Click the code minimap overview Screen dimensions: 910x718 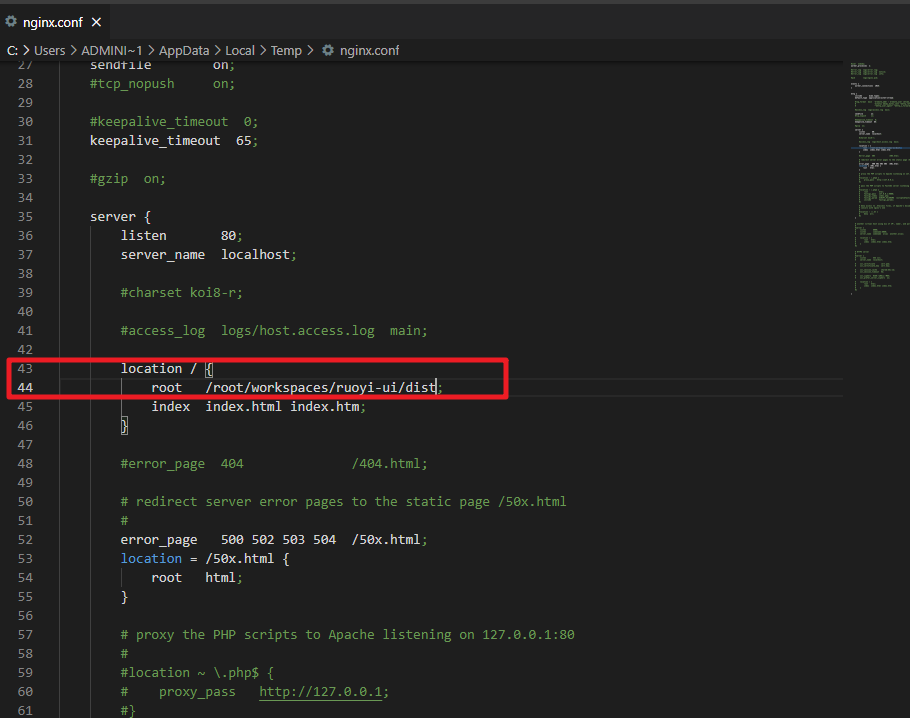coord(879,178)
